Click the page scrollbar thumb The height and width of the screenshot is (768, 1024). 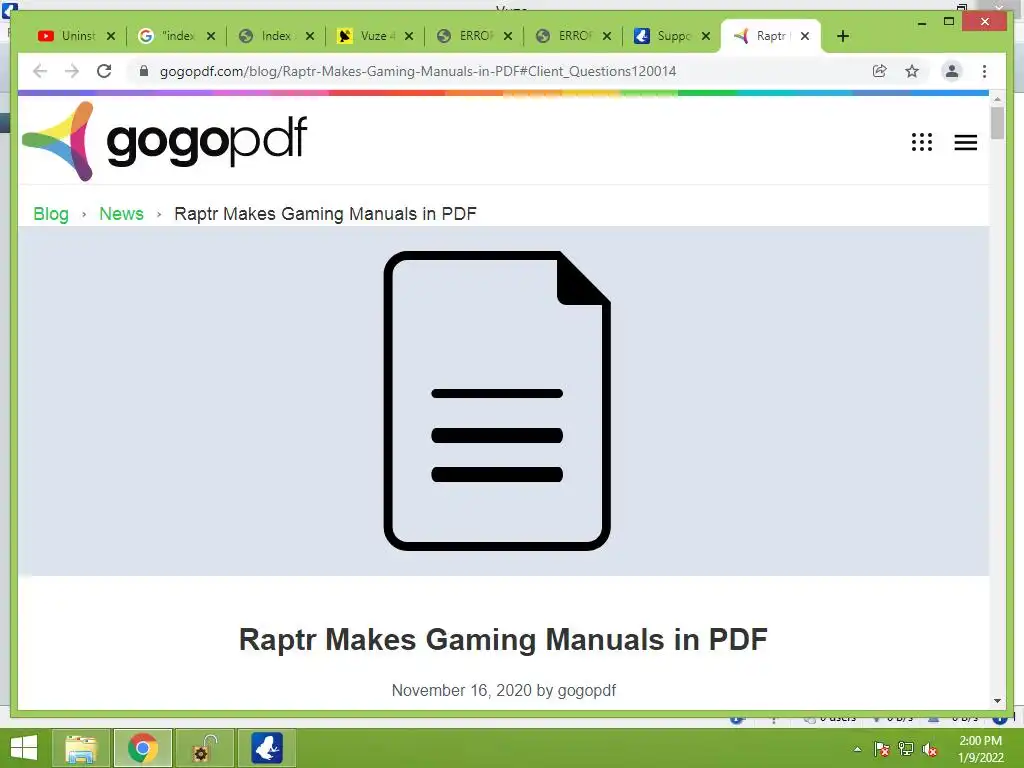(997, 123)
